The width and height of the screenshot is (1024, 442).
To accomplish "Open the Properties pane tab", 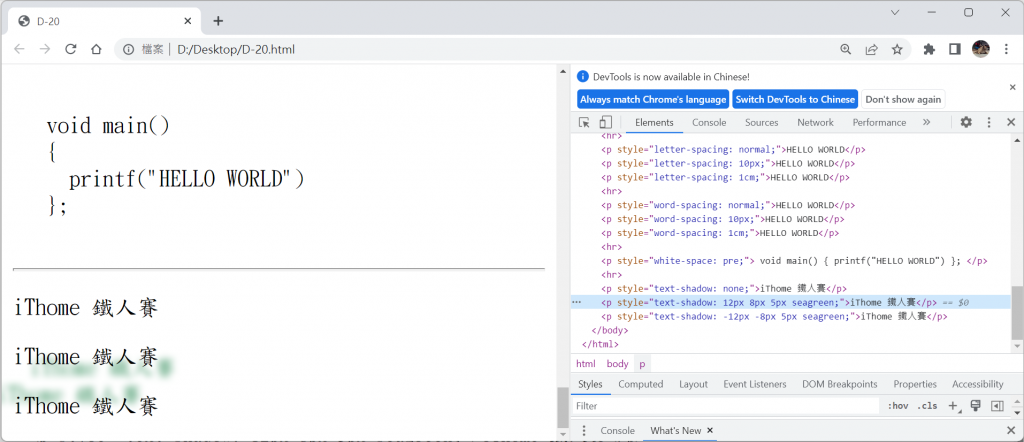I will click(x=915, y=385).
